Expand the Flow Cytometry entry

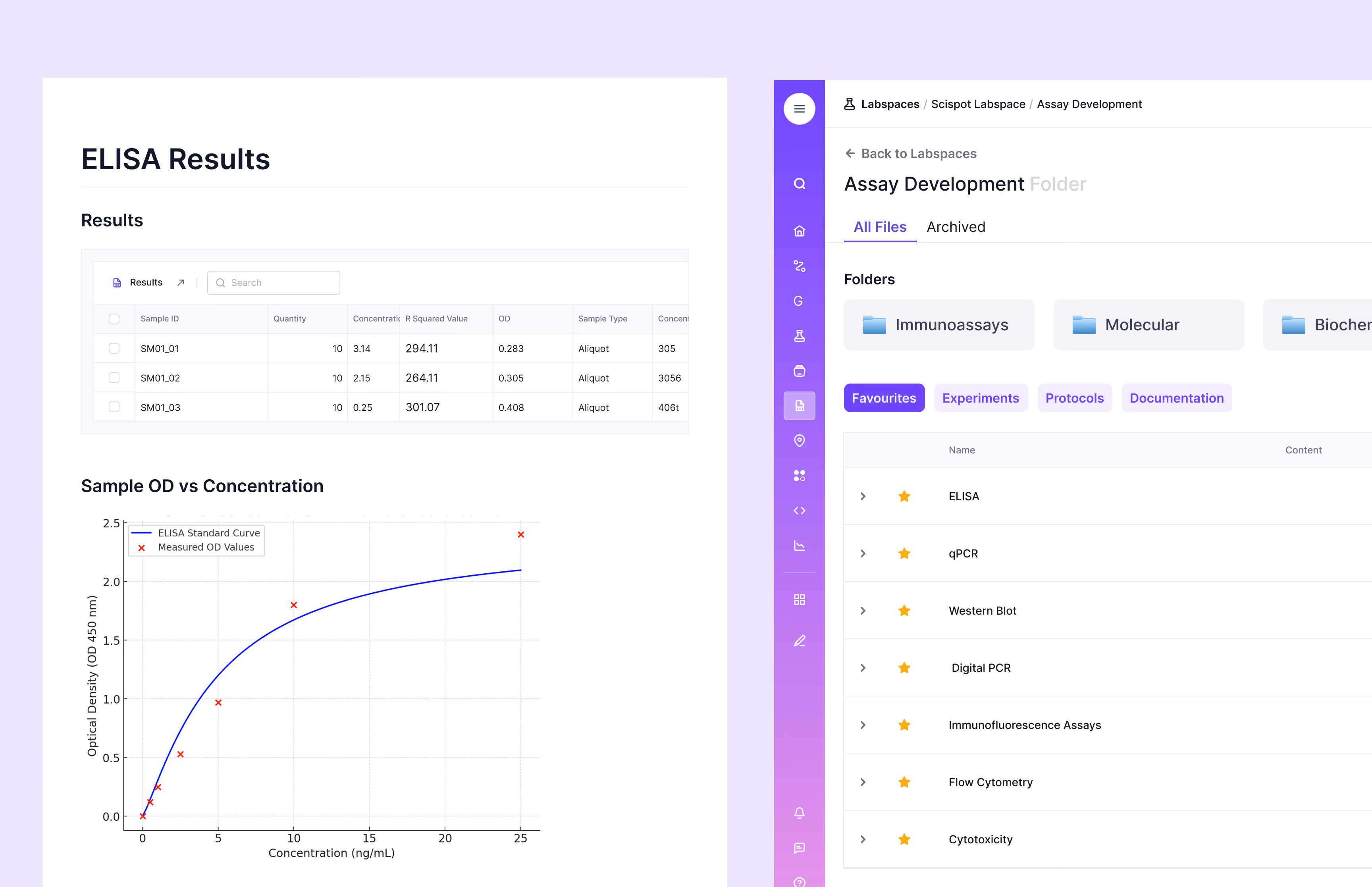(x=863, y=782)
